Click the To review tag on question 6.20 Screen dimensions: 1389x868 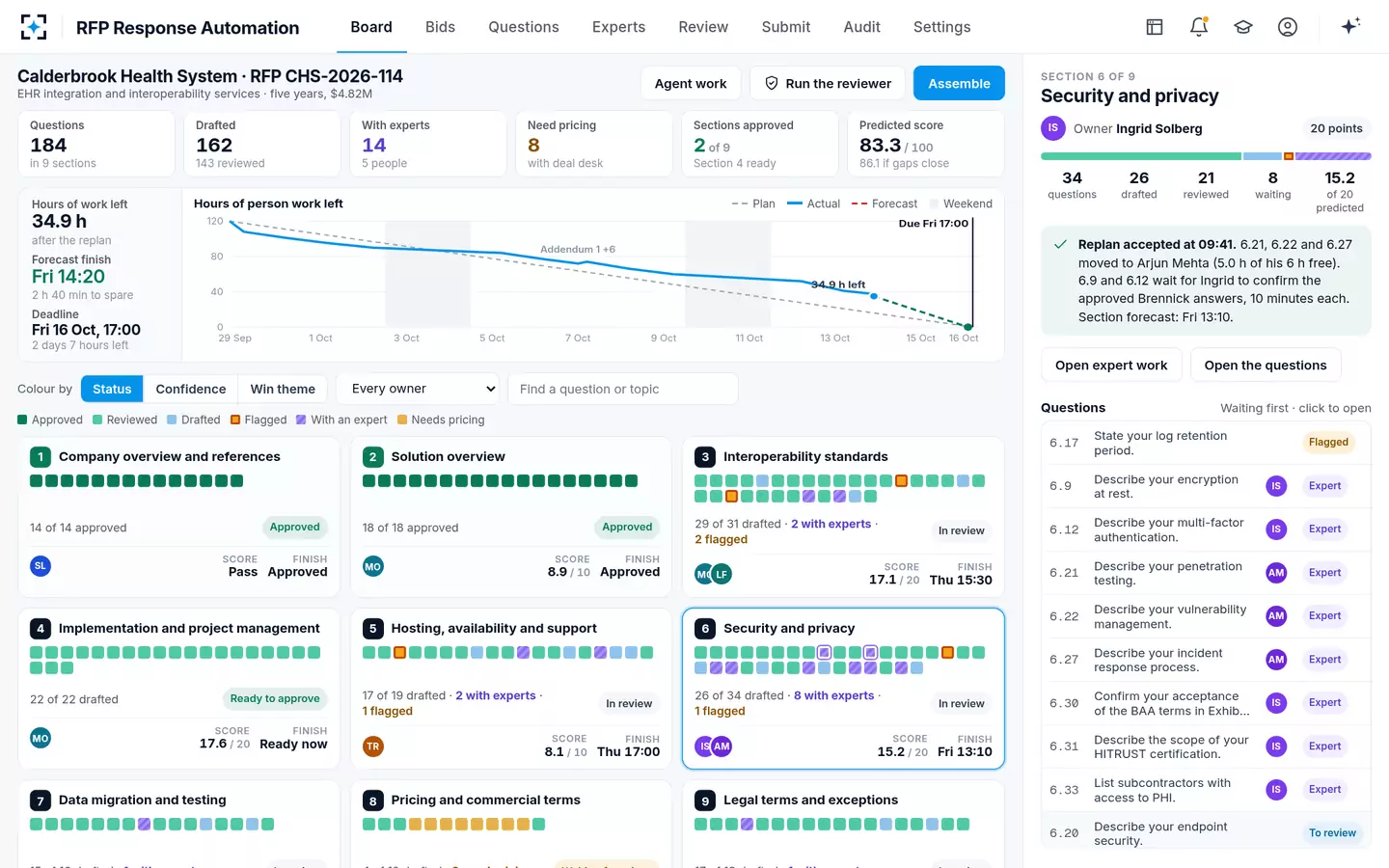[x=1332, y=833]
